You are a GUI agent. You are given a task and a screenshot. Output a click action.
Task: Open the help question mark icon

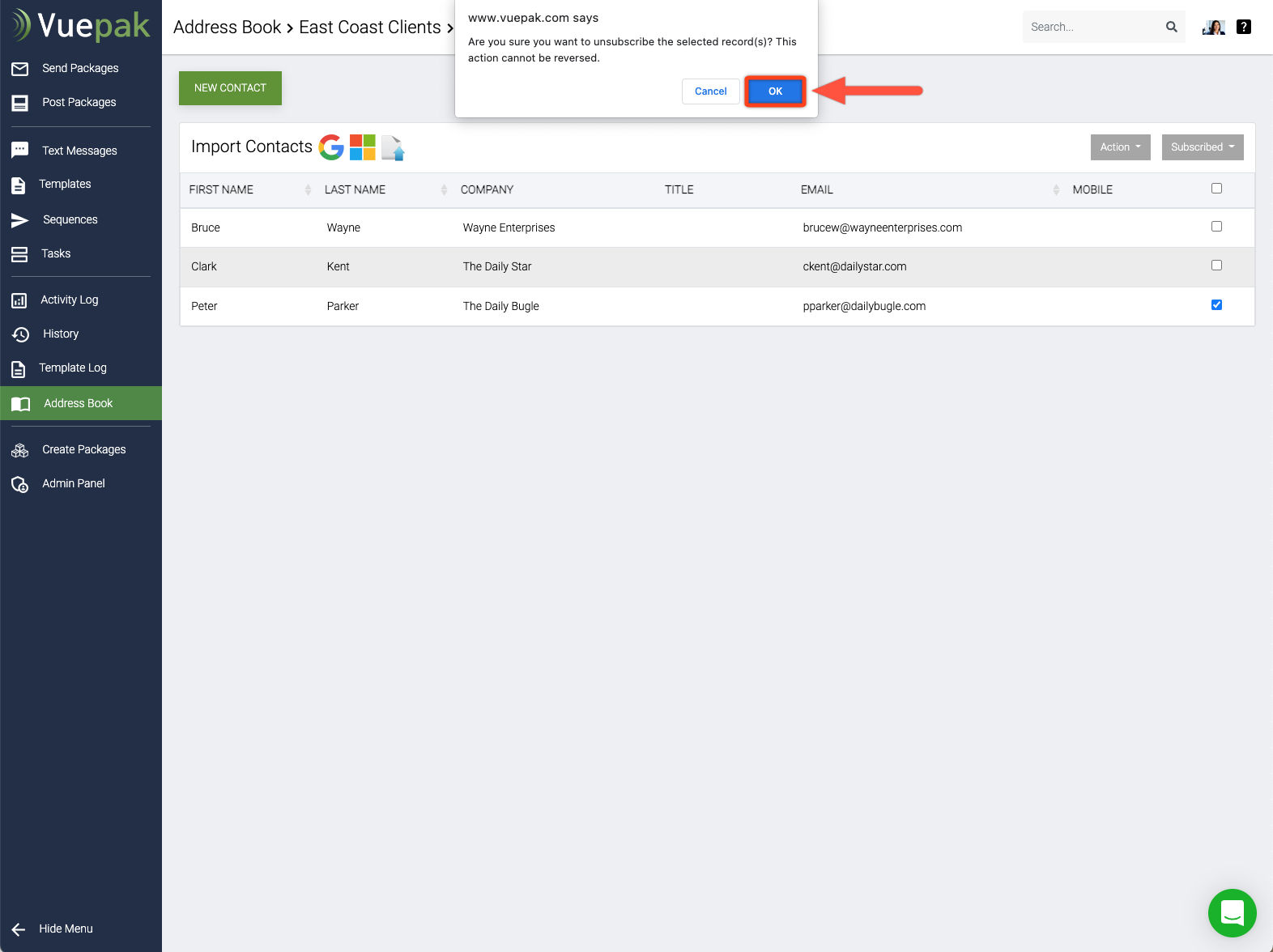click(1244, 27)
